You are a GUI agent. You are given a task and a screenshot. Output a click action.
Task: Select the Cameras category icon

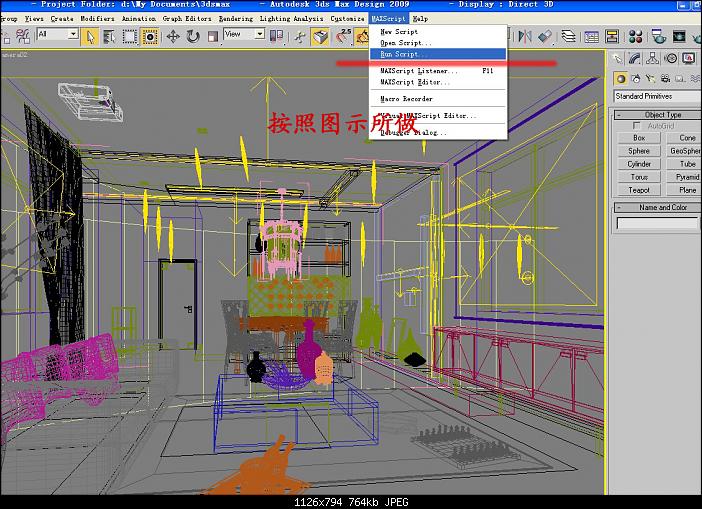665,79
